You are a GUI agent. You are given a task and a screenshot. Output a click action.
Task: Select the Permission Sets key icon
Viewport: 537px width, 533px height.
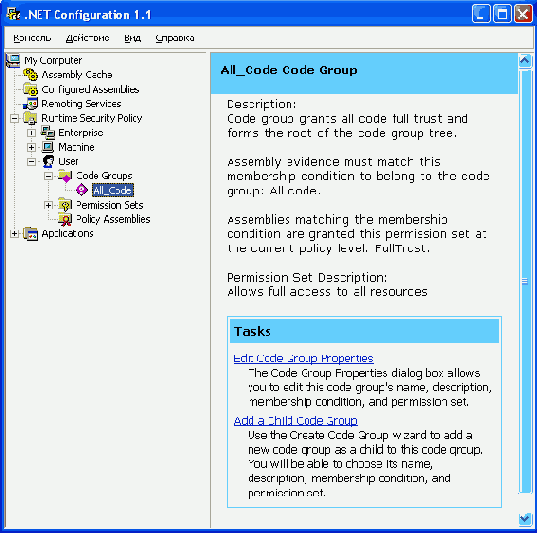[x=65, y=205]
